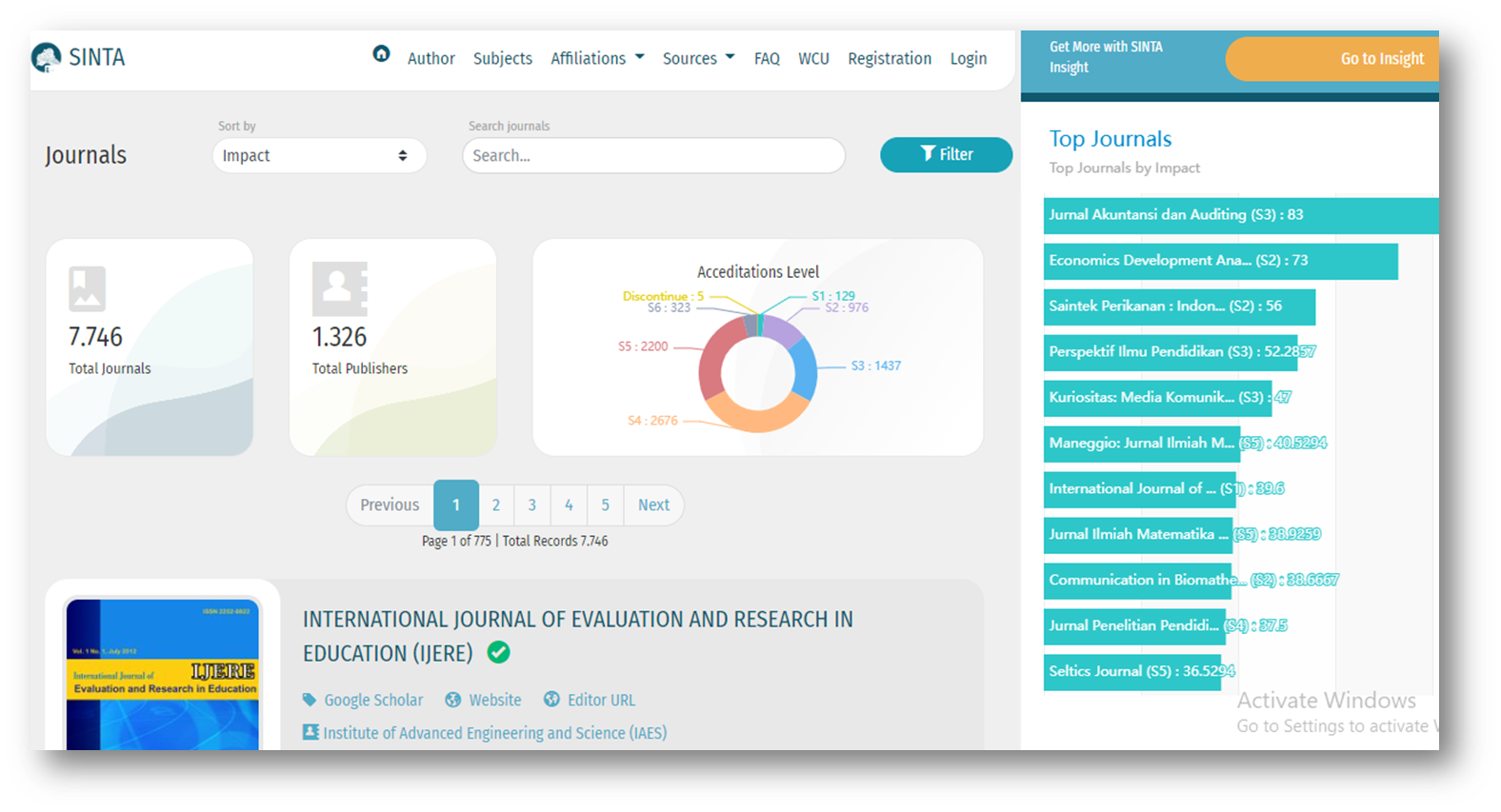Click the Filter button

tap(946, 154)
